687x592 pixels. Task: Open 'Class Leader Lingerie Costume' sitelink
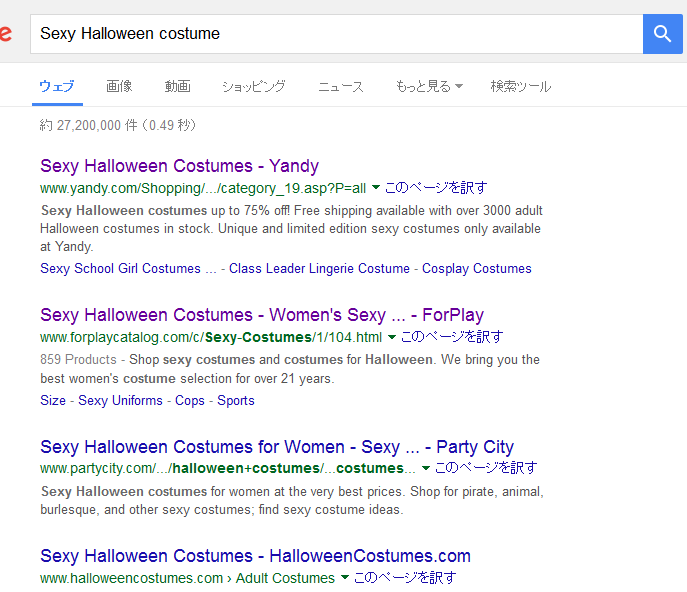(319, 268)
